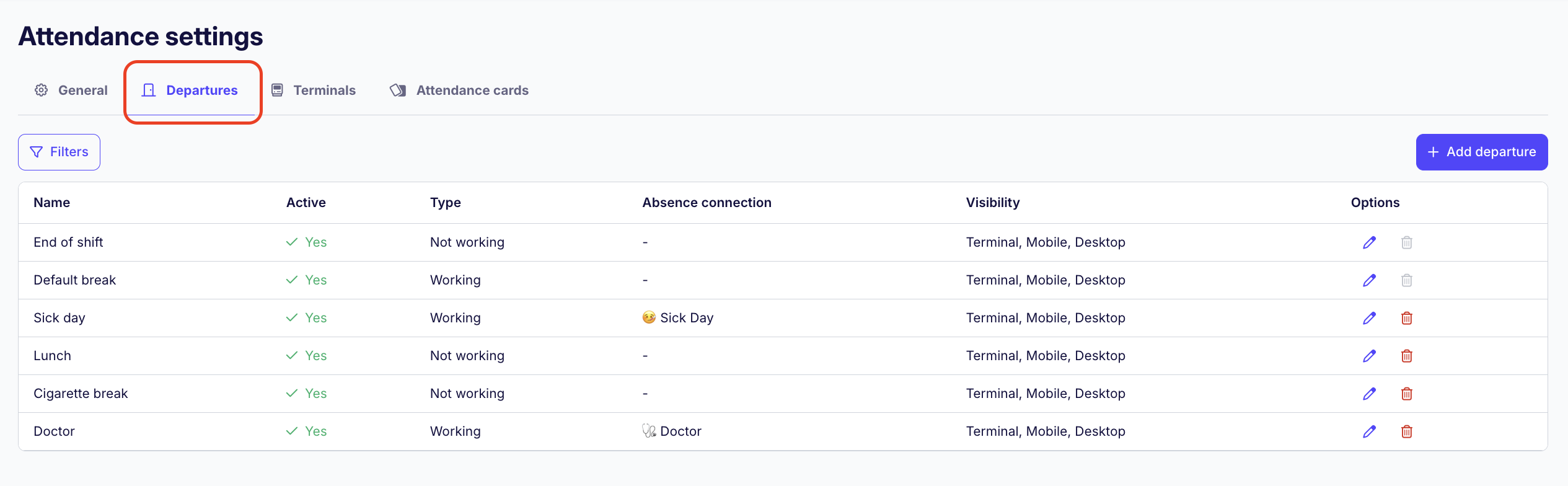
Task: Open the Terminals tab
Action: (314, 91)
